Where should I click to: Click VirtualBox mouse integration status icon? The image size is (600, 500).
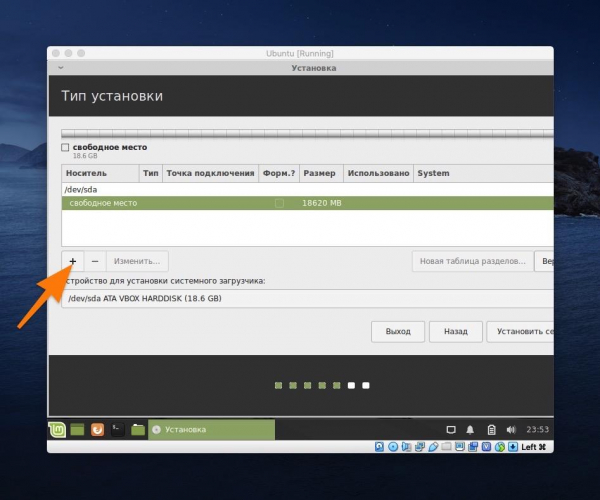500,447
